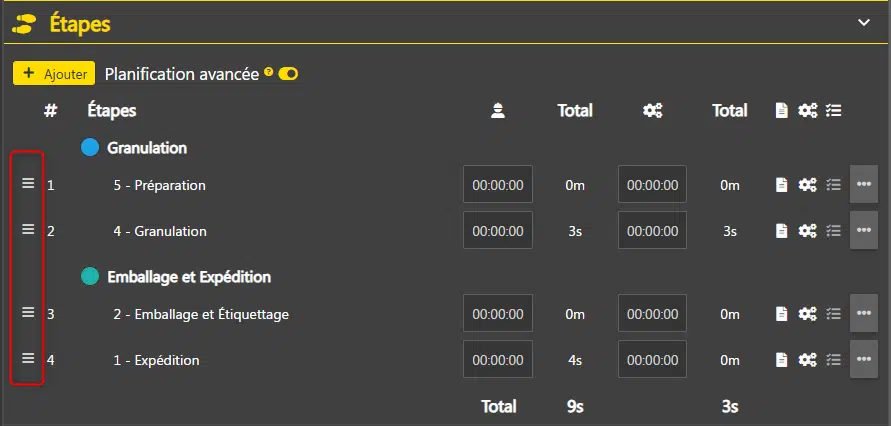Open the more options menu for Expédition
Screen dimensions: 891x426
(x=864, y=360)
